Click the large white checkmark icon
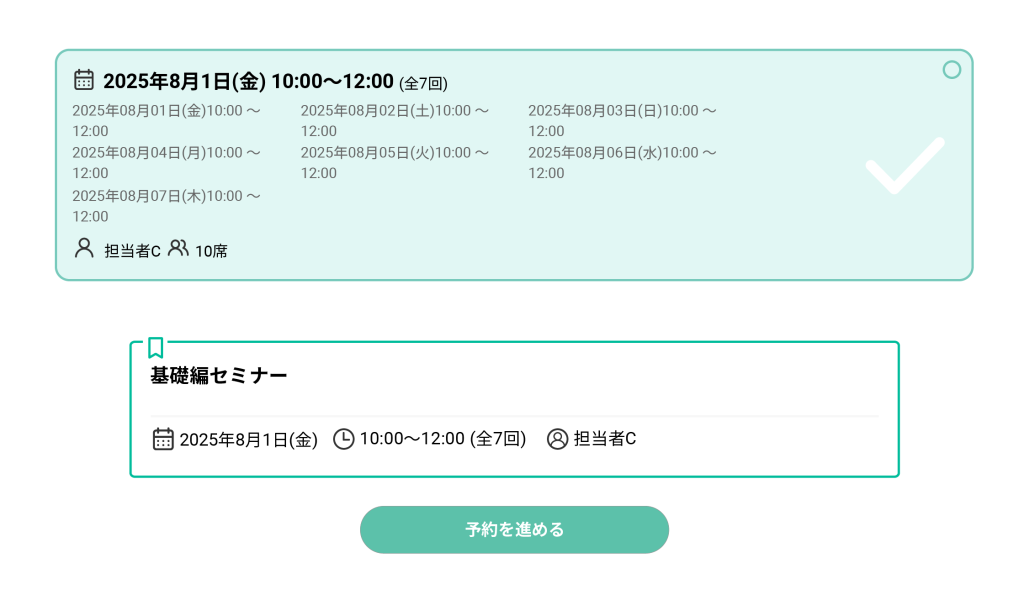Screen dimensions: 1024x600 point(905,166)
